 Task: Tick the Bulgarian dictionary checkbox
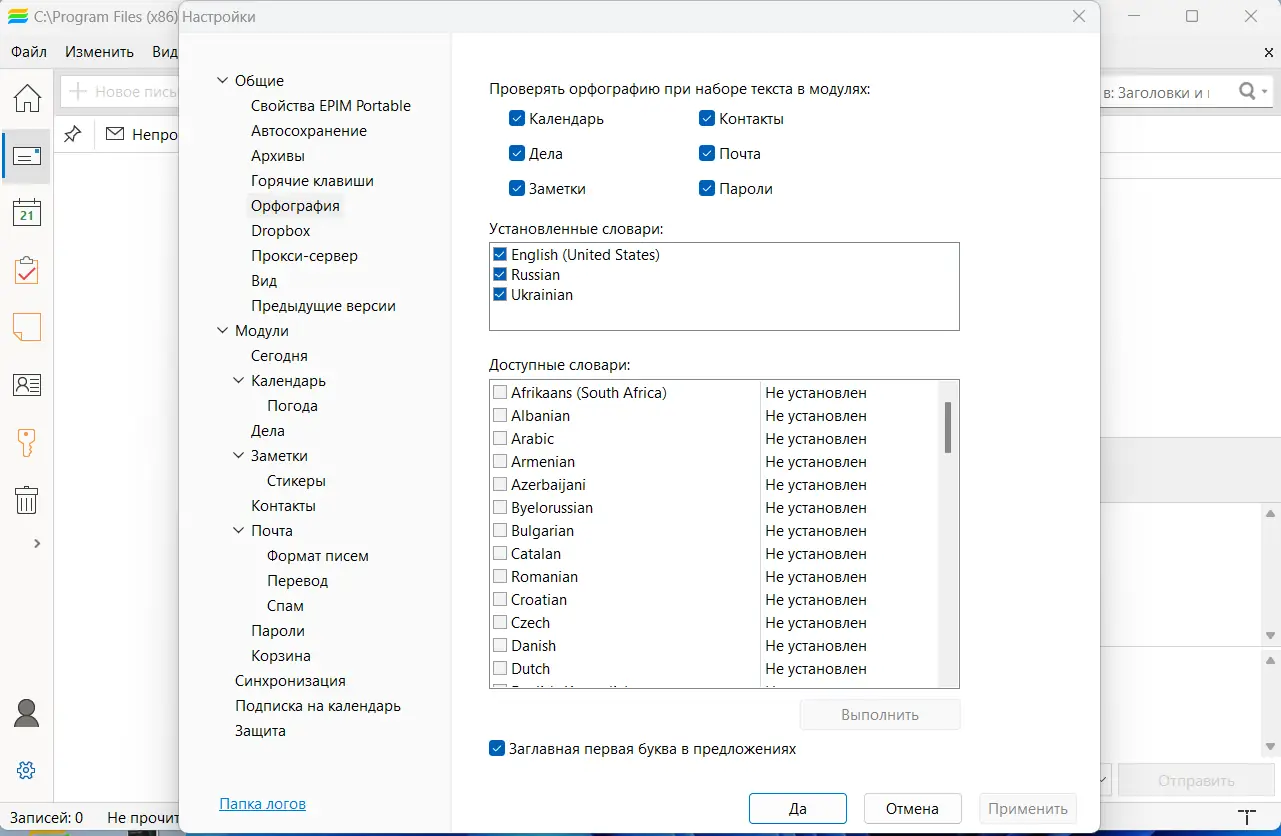pyautogui.click(x=500, y=531)
